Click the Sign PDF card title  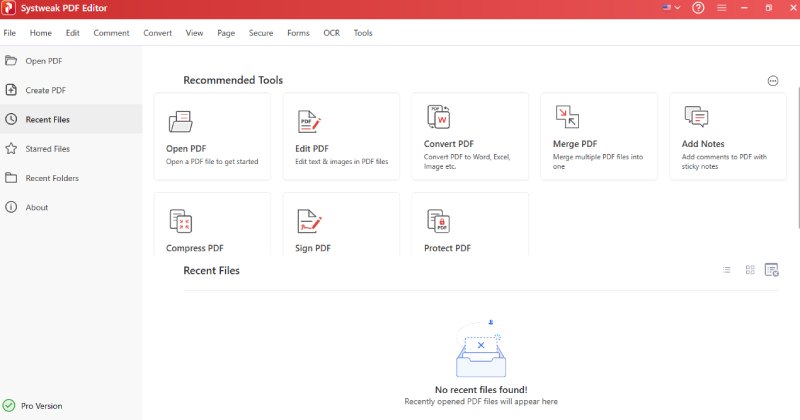pos(313,248)
